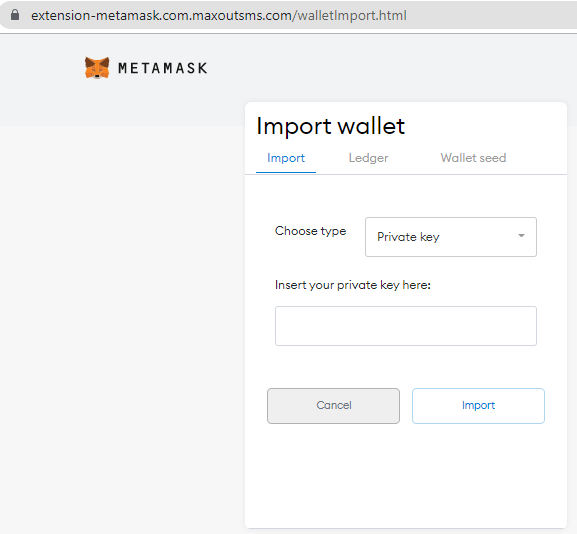
Task: Focus the private key input field
Action: click(x=406, y=326)
